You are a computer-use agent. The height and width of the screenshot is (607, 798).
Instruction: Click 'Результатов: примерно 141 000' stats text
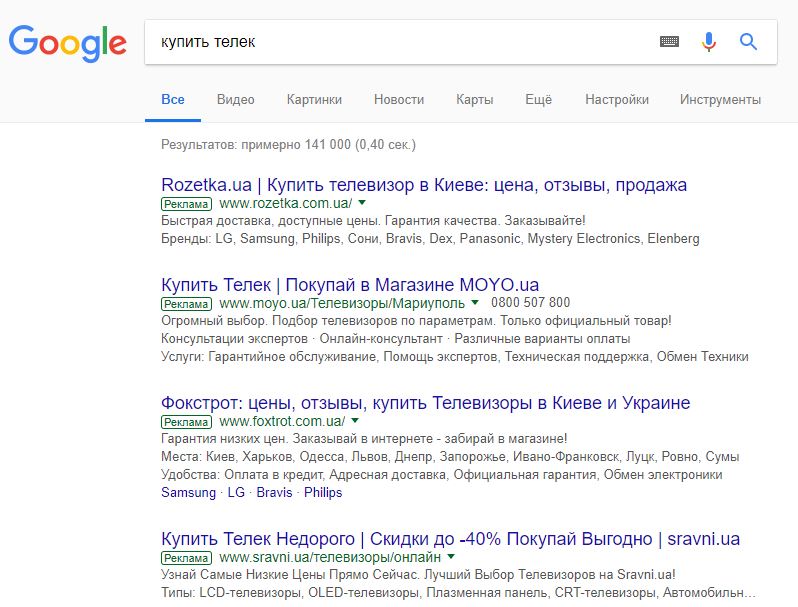[289, 145]
